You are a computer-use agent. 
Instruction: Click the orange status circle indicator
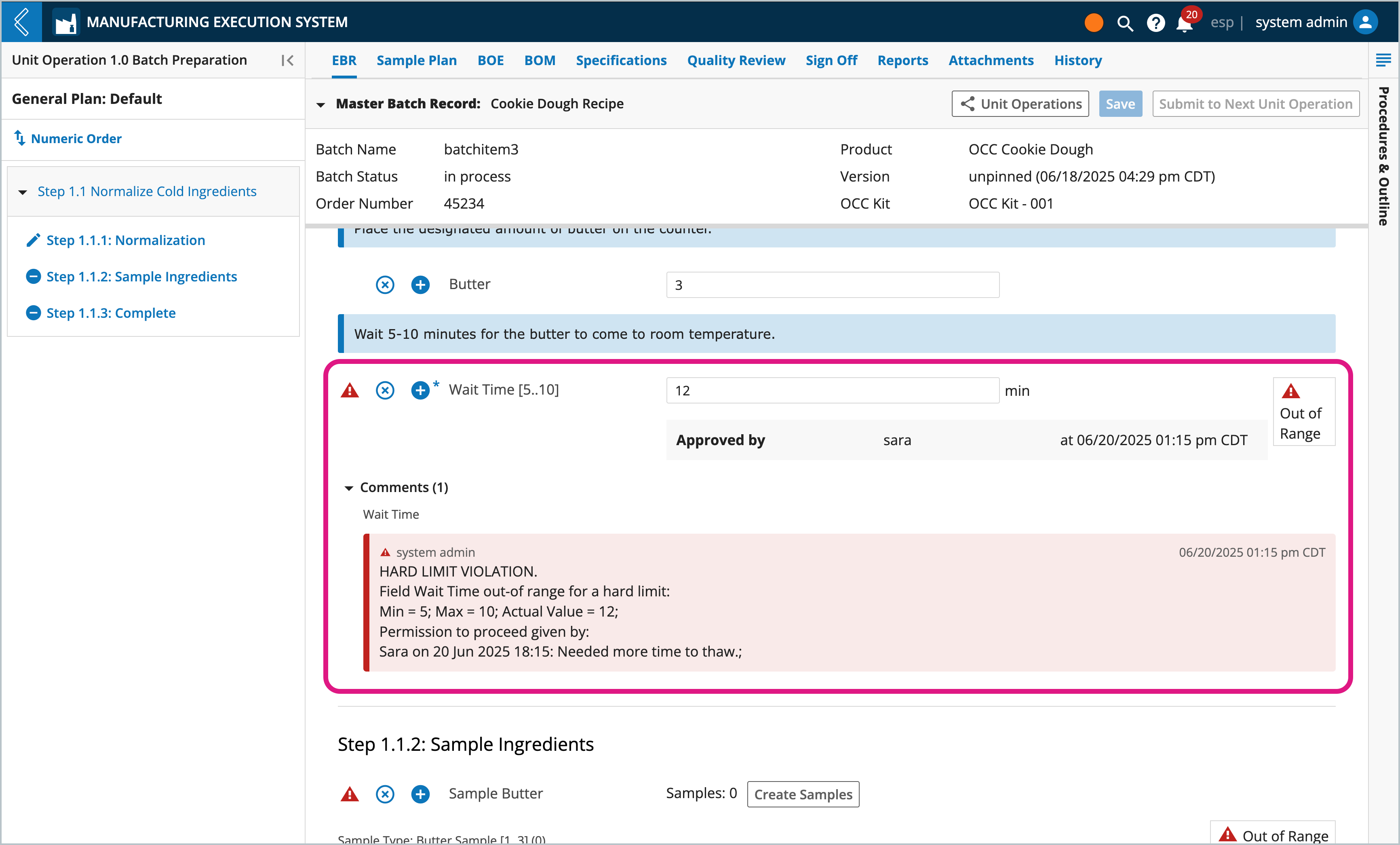pyautogui.click(x=1093, y=22)
